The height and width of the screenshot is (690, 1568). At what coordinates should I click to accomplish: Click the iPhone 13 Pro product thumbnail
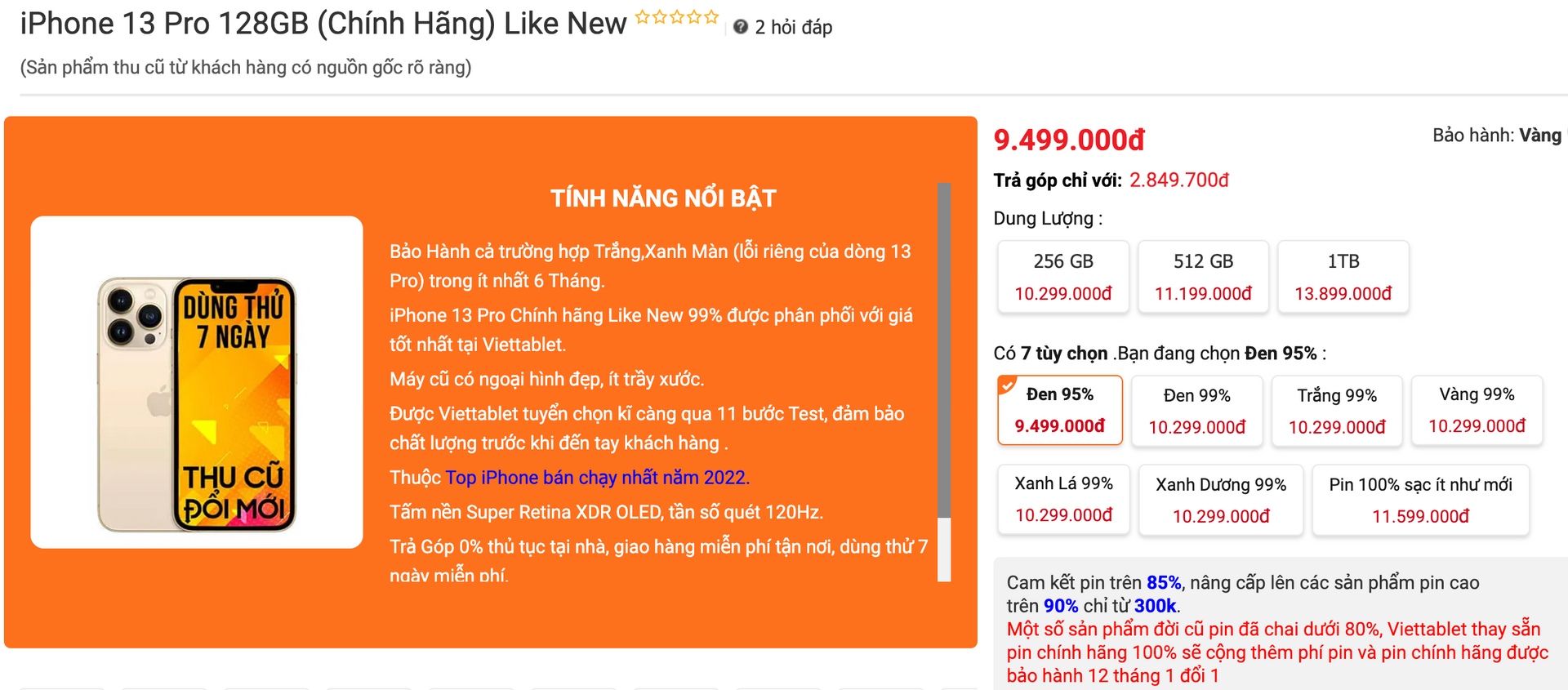coord(197,382)
